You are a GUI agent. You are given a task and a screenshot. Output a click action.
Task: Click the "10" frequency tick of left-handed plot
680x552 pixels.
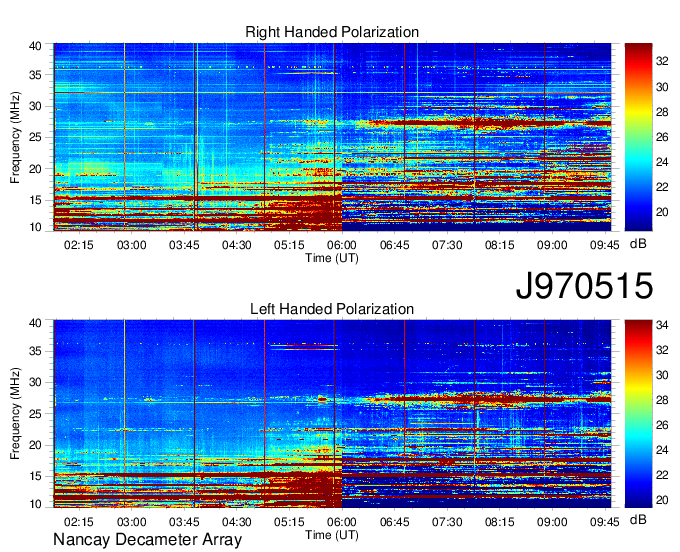click(35, 504)
